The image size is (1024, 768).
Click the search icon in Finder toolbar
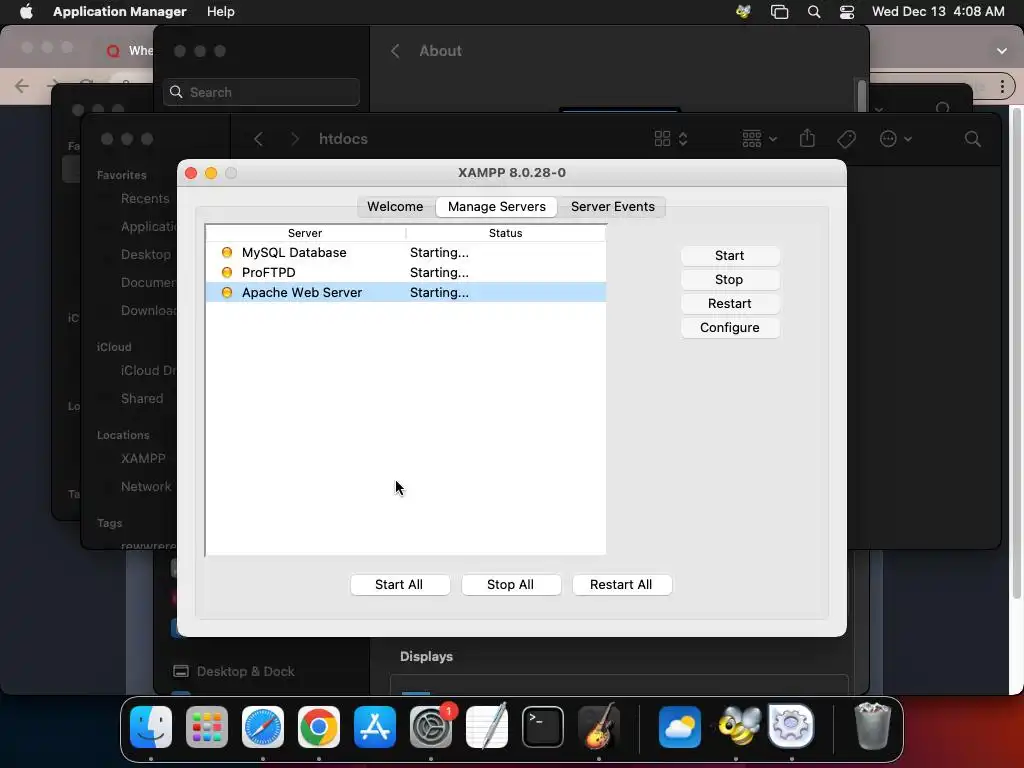coord(972,139)
